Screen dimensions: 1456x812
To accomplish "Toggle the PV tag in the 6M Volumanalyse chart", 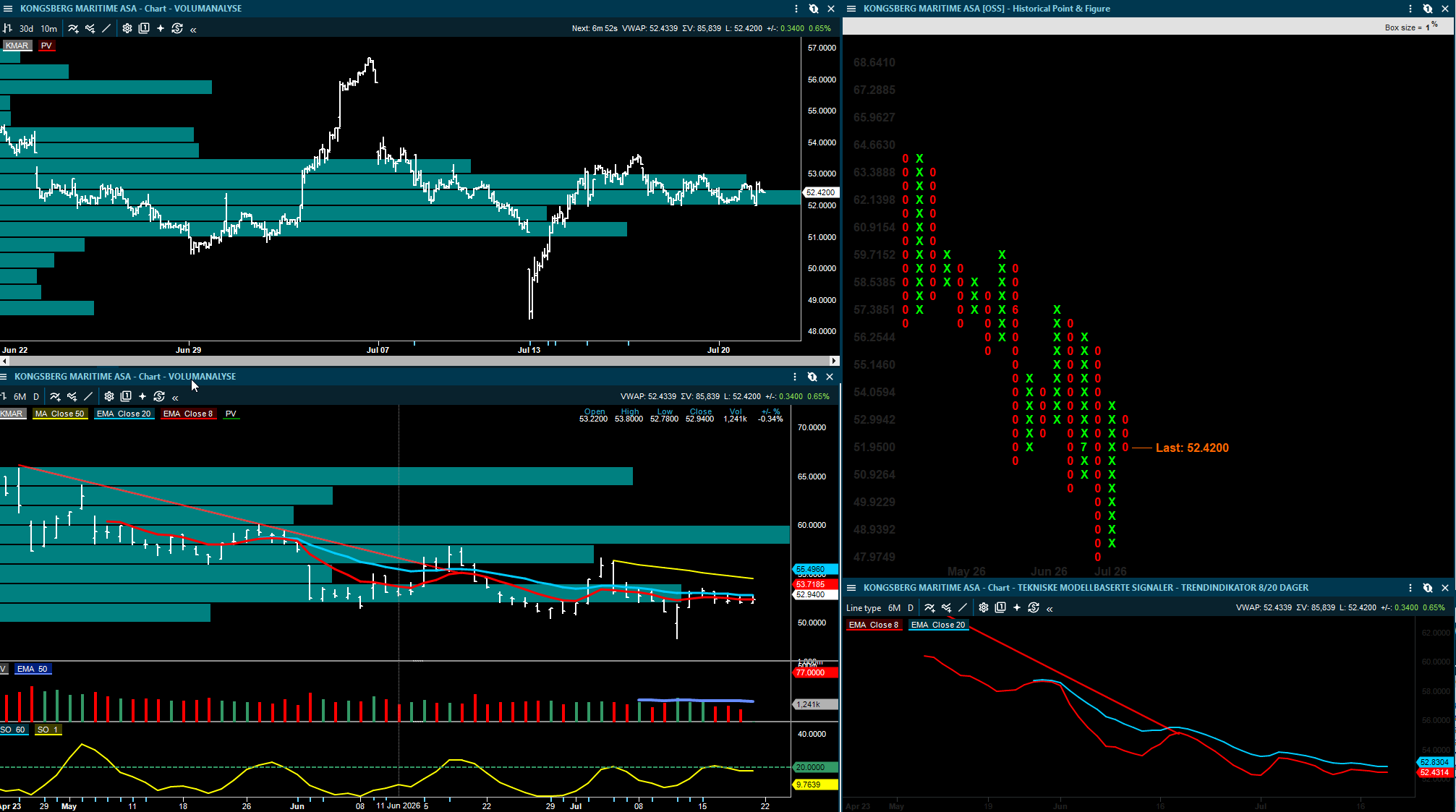I will pos(231,414).
